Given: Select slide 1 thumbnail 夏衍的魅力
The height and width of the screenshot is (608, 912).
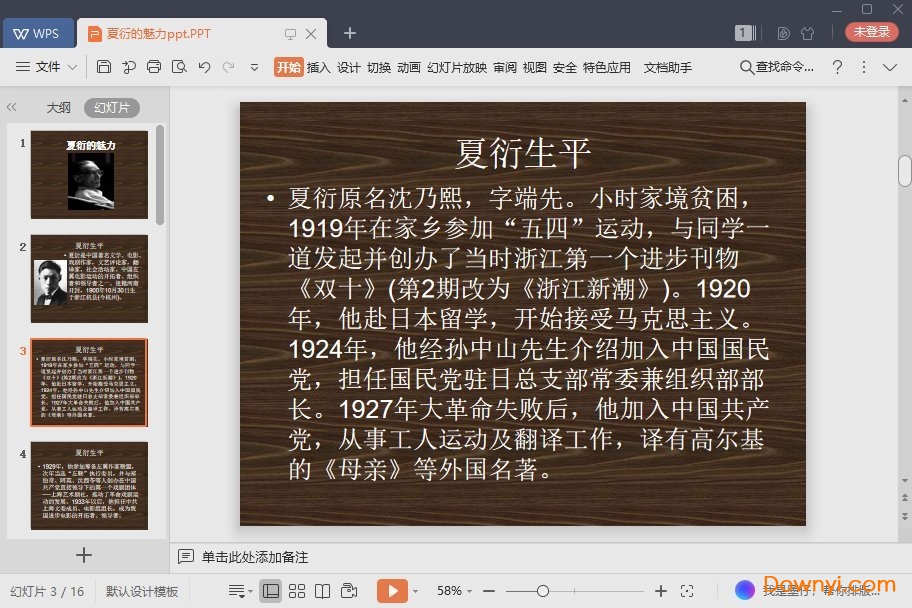Looking at the screenshot, I should coord(90,175).
